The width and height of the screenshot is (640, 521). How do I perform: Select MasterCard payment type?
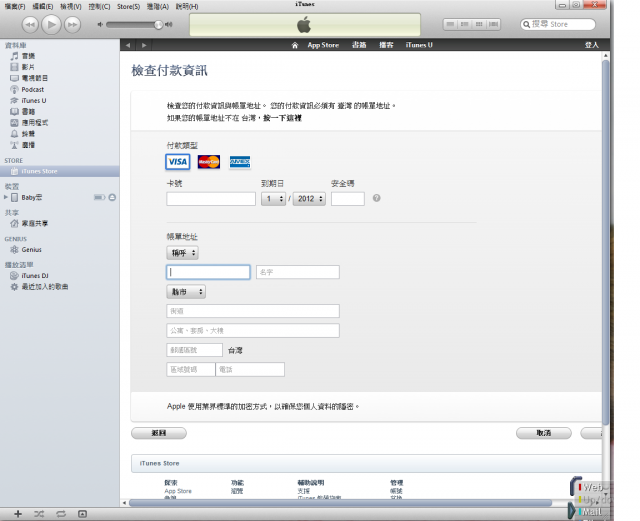pos(209,162)
